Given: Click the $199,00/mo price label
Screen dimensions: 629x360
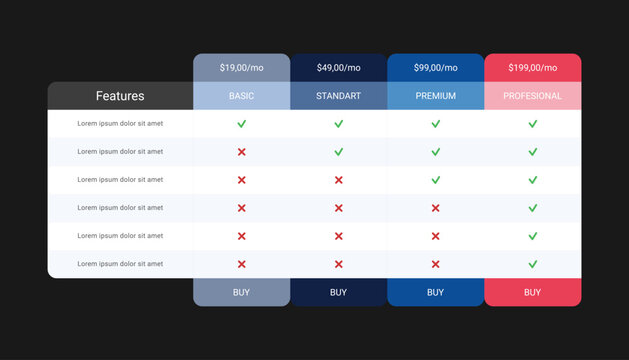Looking at the screenshot, I should (x=533, y=68).
